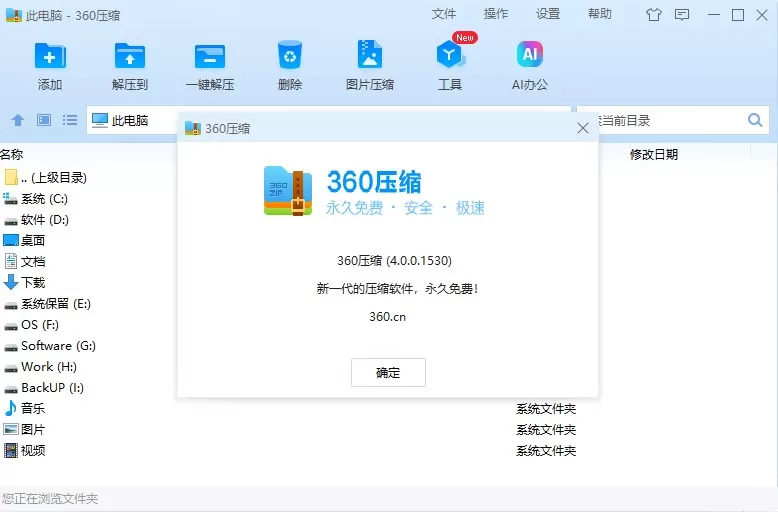This screenshot has height=512, width=778.
Task: Switch to large icon view mode
Action: [44, 120]
